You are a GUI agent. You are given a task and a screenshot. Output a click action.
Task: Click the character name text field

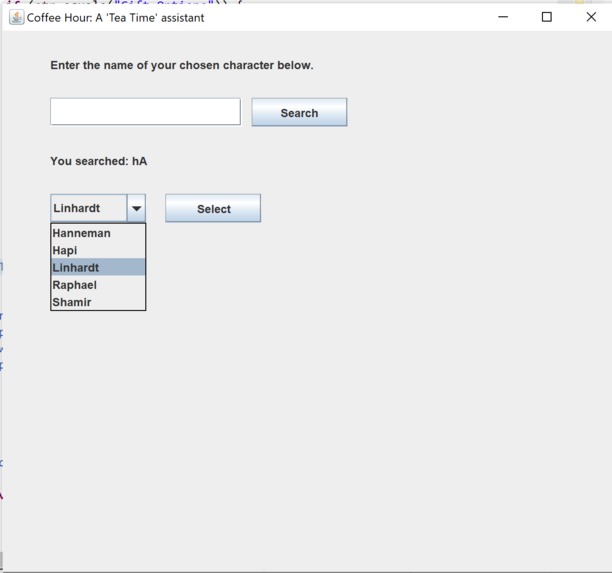tap(145, 112)
